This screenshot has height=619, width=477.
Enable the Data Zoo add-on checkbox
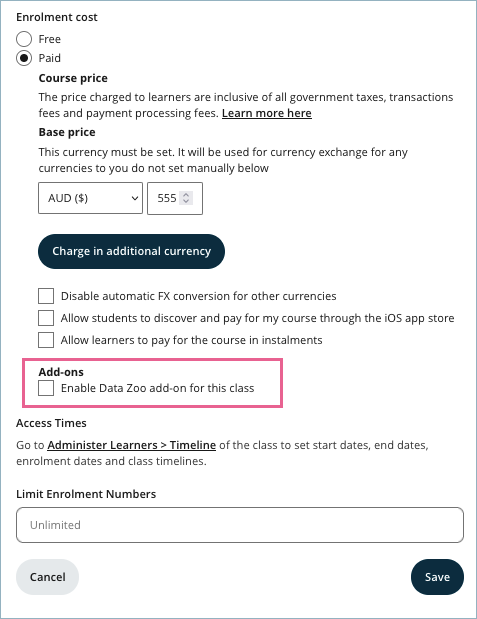coord(46,388)
